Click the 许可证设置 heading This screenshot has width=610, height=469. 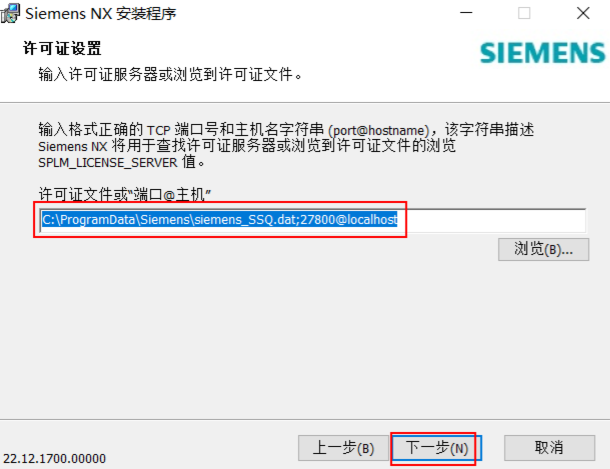click(x=62, y=49)
